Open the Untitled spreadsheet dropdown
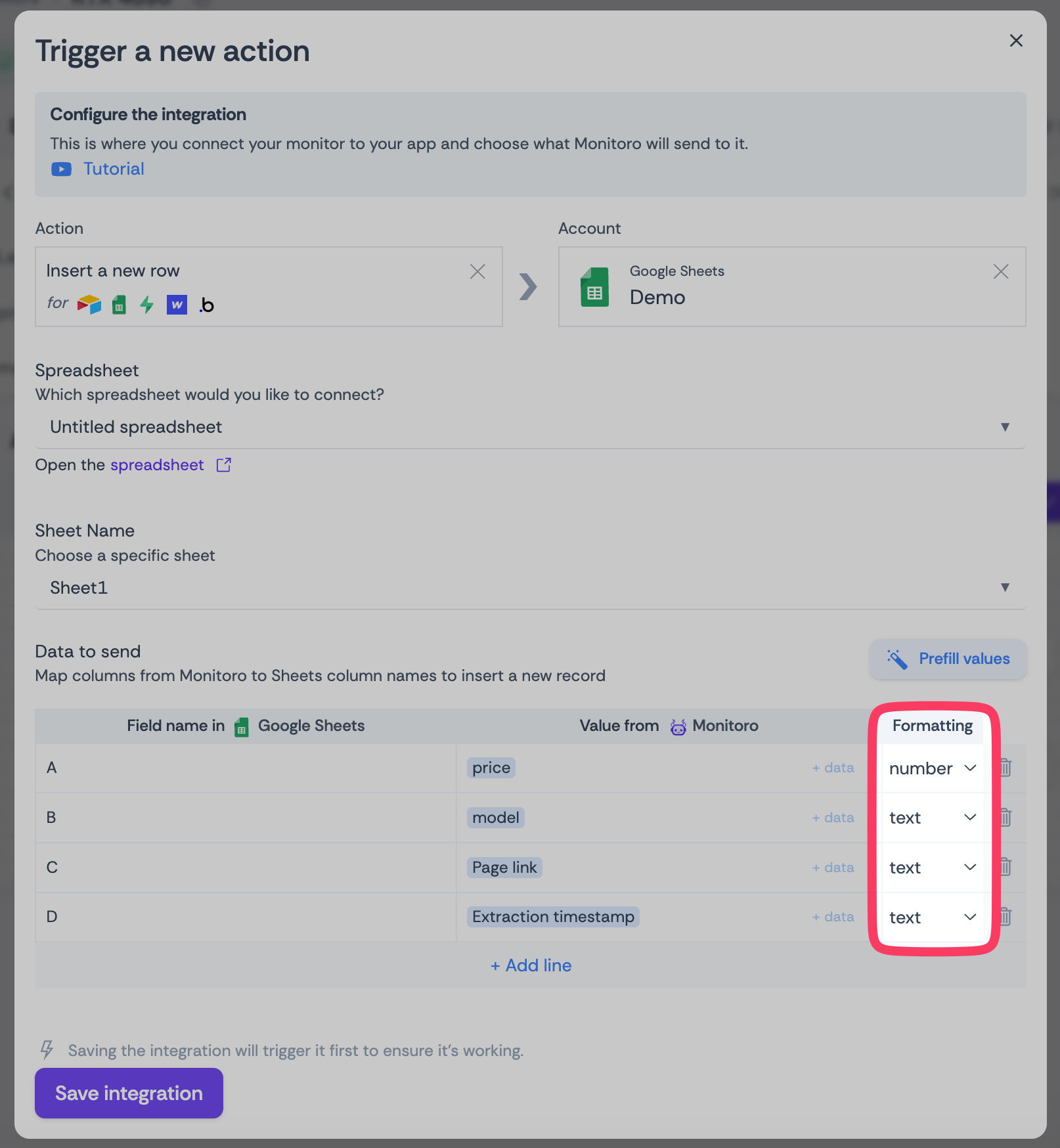The width and height of the screenshot is (1060, 1148). click(529, 428)
